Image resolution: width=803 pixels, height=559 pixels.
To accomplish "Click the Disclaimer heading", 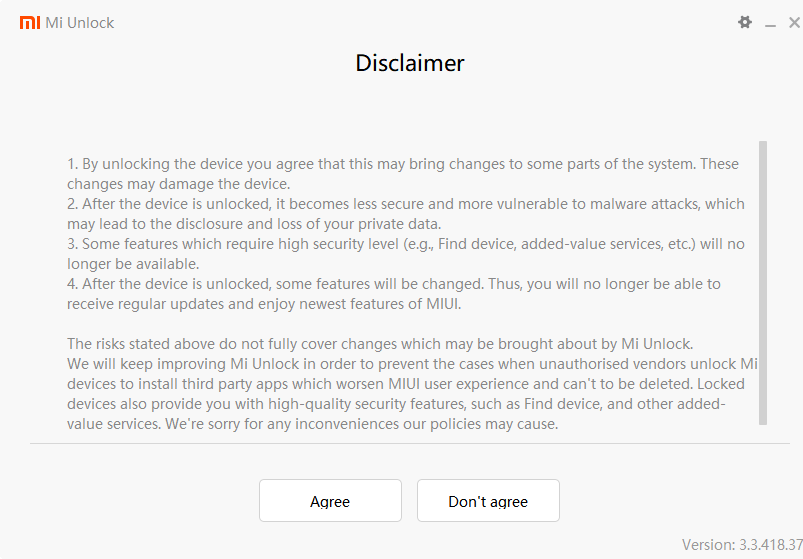I will point(410,63).
